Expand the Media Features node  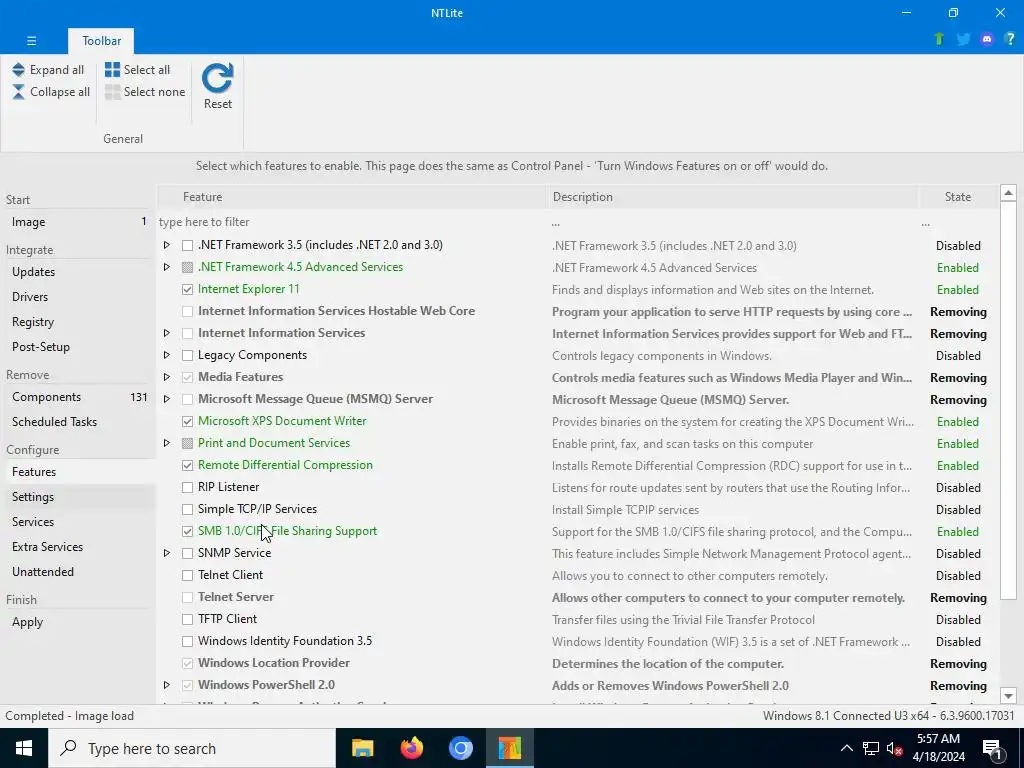[x=167, y=377]
